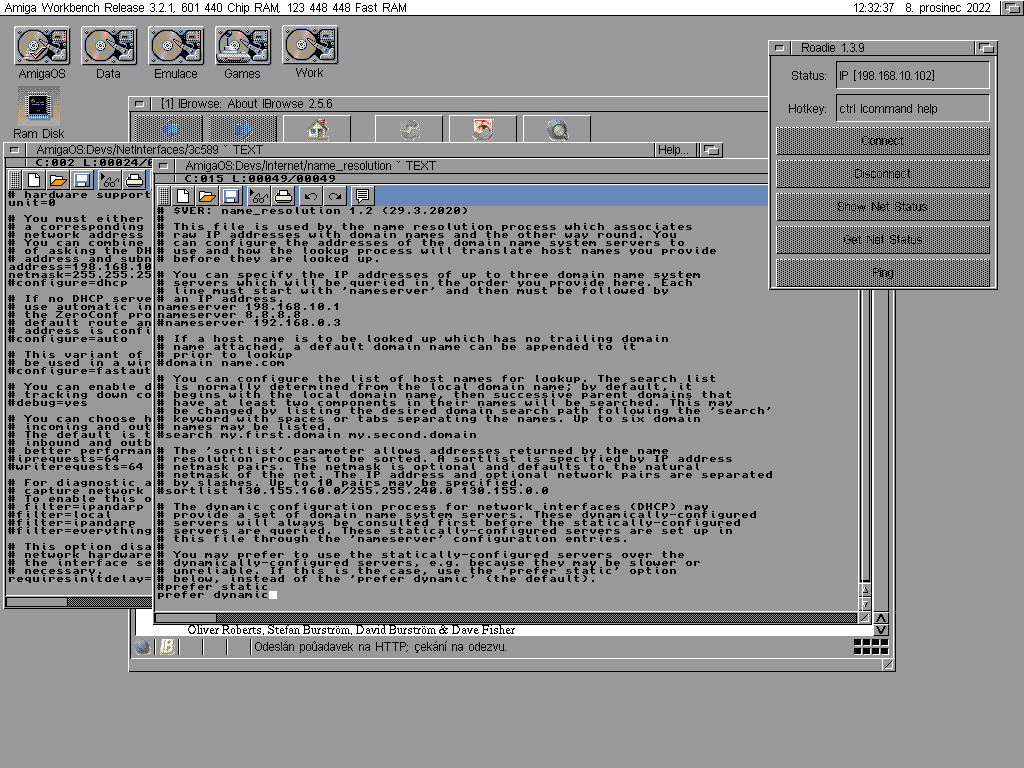Screen dimensions: 1024x768
Task: Click Open file icon in name_resolution editor
Action: (207, 196)
